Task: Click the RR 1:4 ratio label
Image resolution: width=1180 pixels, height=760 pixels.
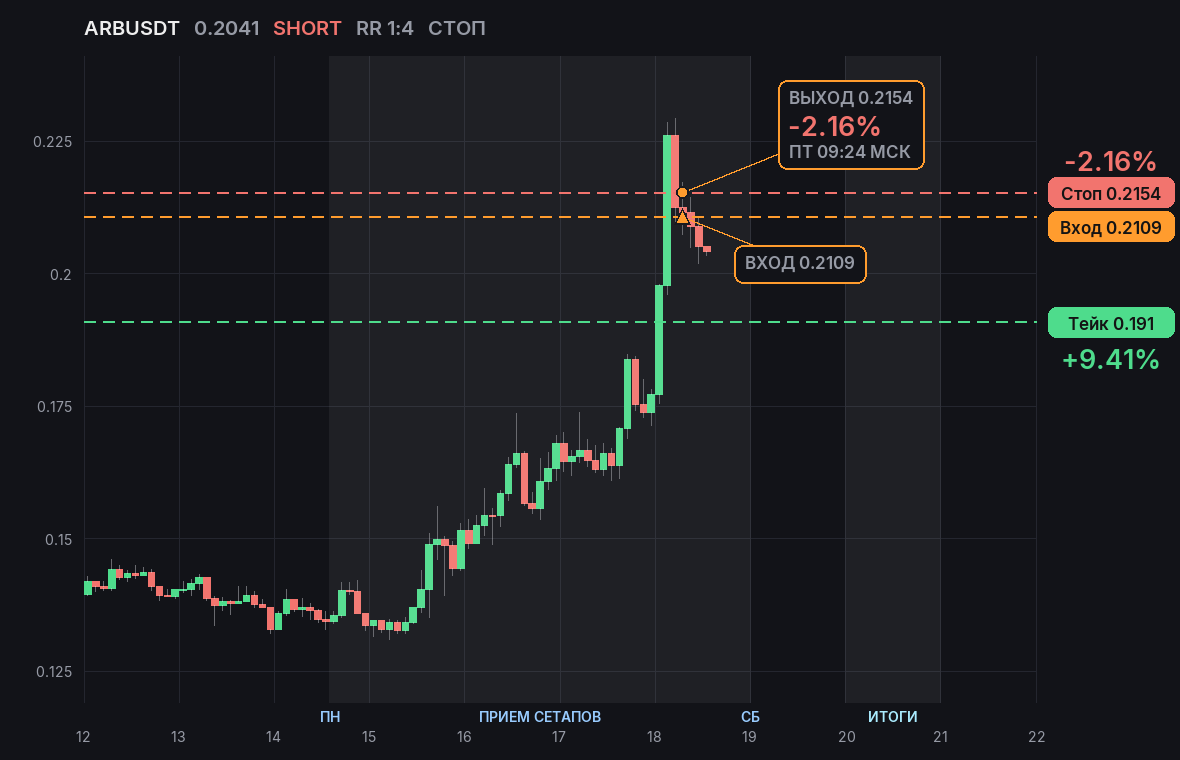Action: click(x=385, y=29)
